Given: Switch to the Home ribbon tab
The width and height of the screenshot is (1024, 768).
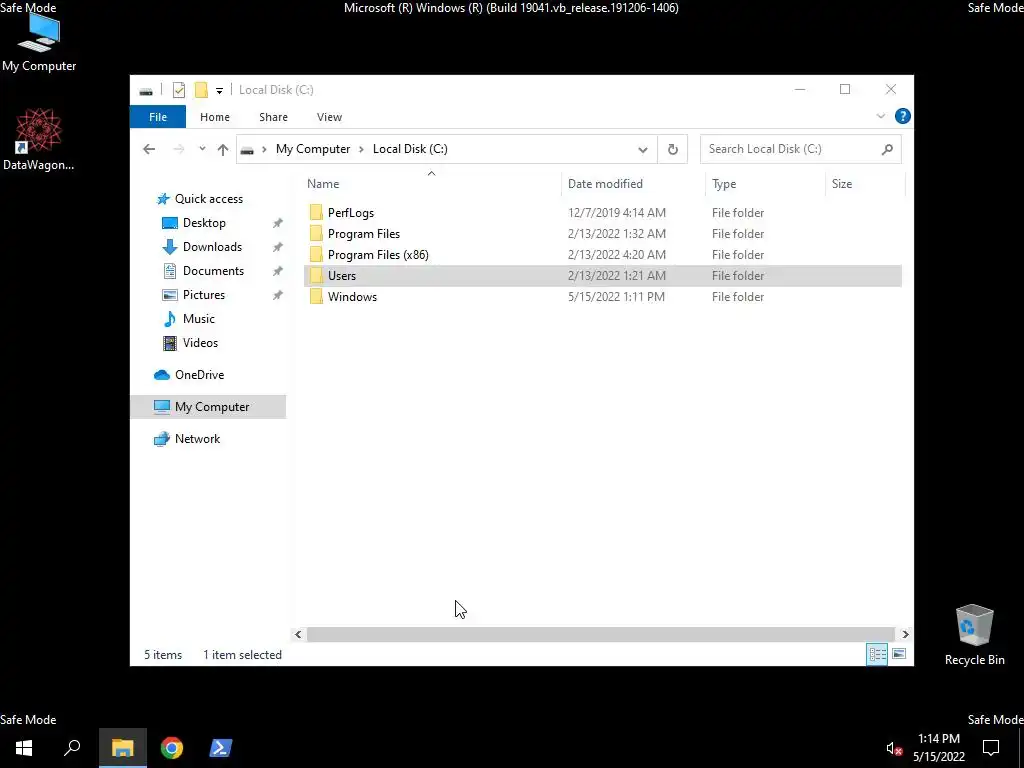Looking at the screenshot, I should click(215, 117).
